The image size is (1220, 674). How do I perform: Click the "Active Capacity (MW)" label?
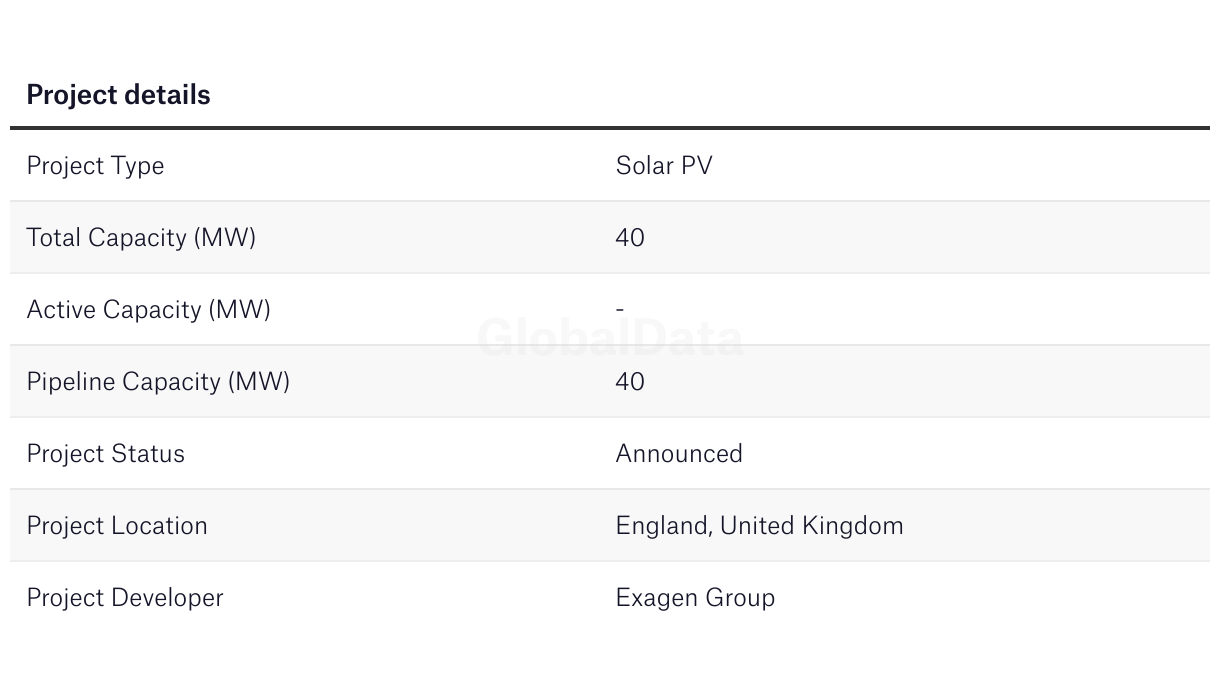click(x=148, y=310)
